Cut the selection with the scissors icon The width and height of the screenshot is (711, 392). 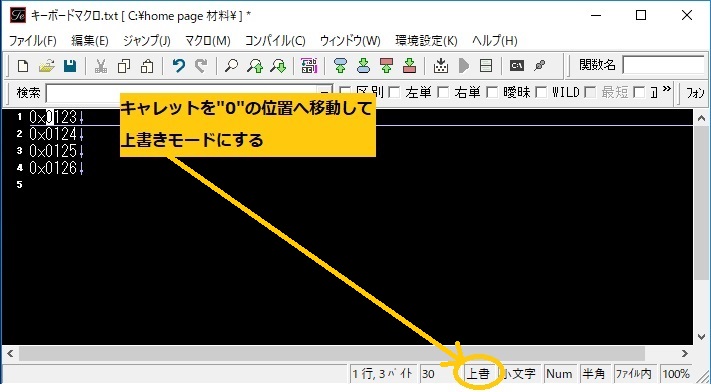point(101,66)
